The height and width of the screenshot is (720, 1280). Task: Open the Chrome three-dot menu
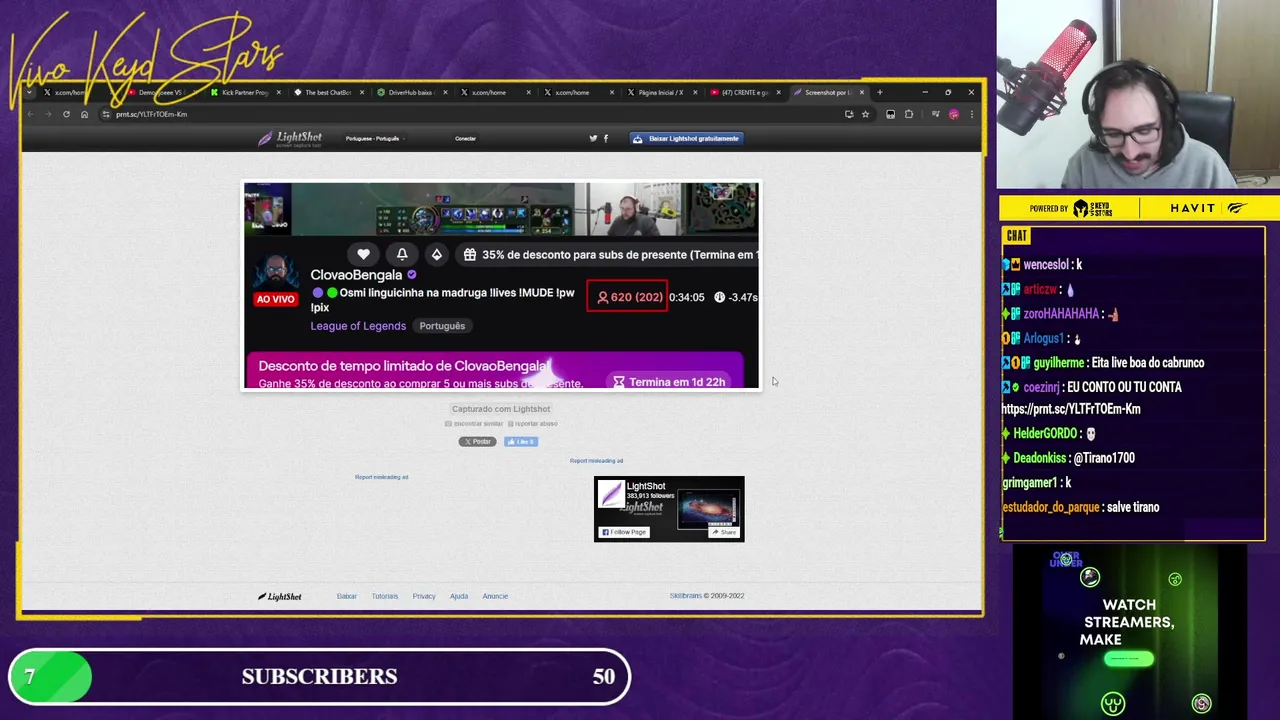(972, 114)
